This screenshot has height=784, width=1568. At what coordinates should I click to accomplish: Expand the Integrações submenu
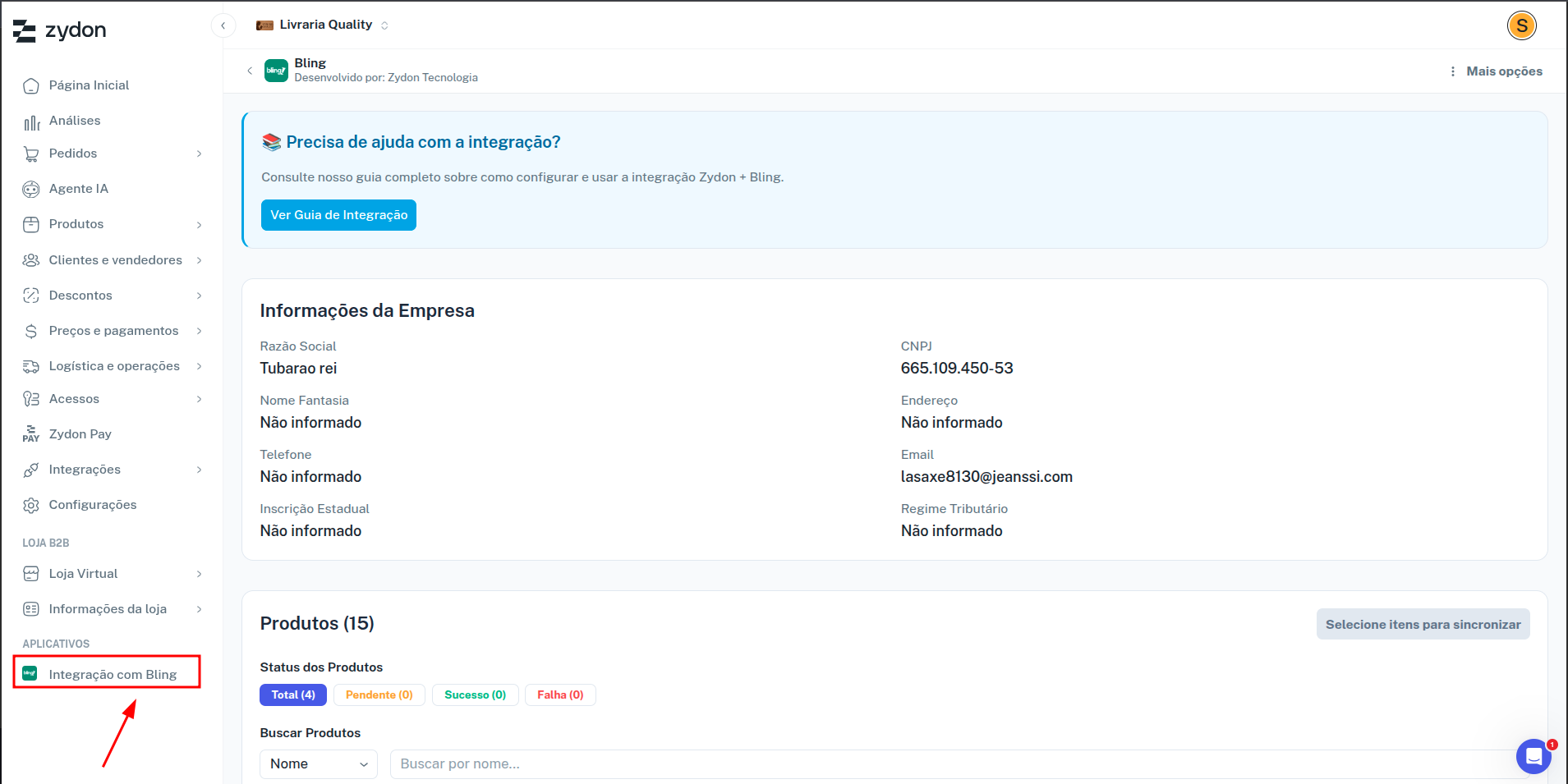click(200, 470)
